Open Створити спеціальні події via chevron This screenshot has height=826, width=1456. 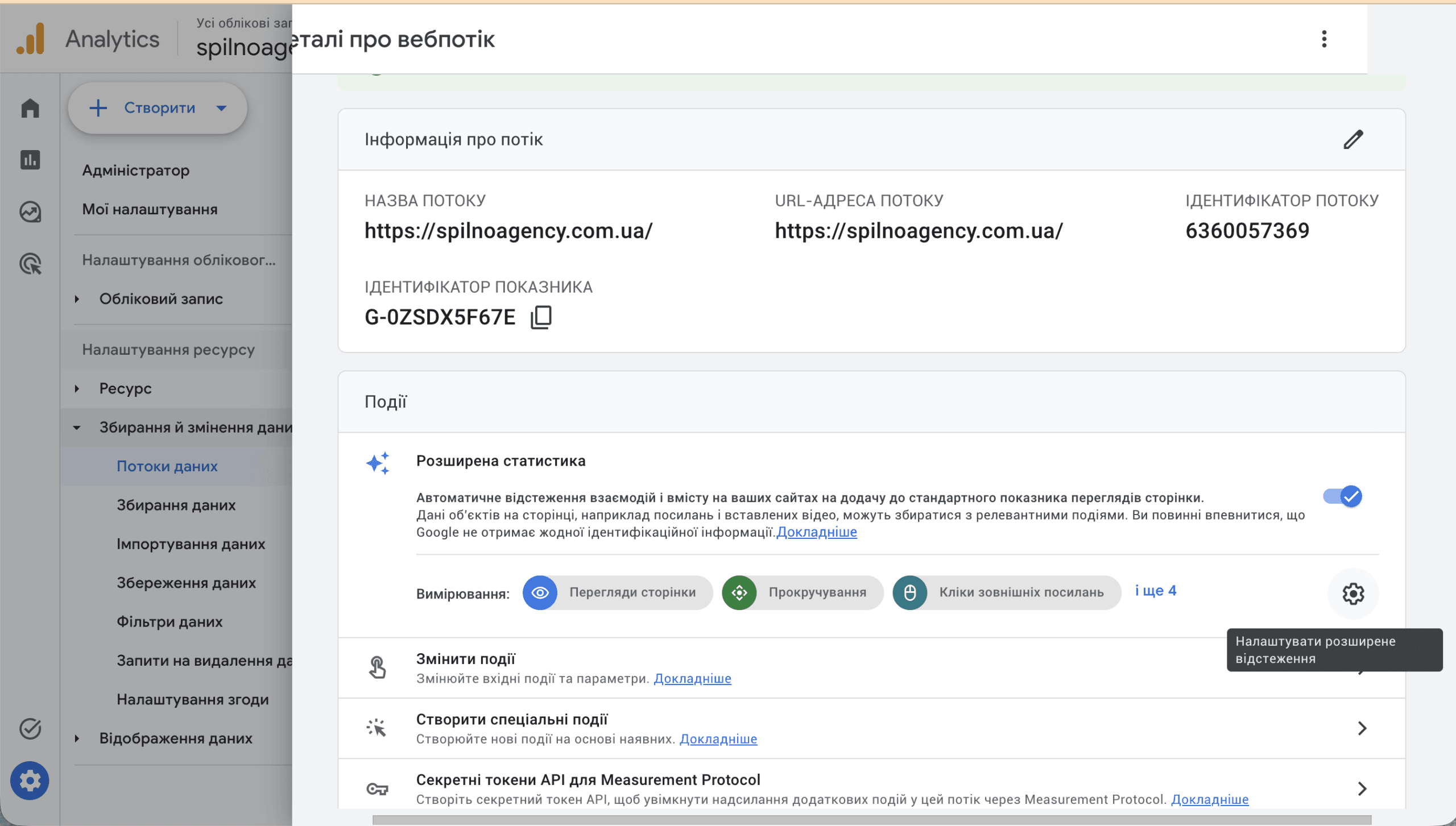pos(1362,728)
